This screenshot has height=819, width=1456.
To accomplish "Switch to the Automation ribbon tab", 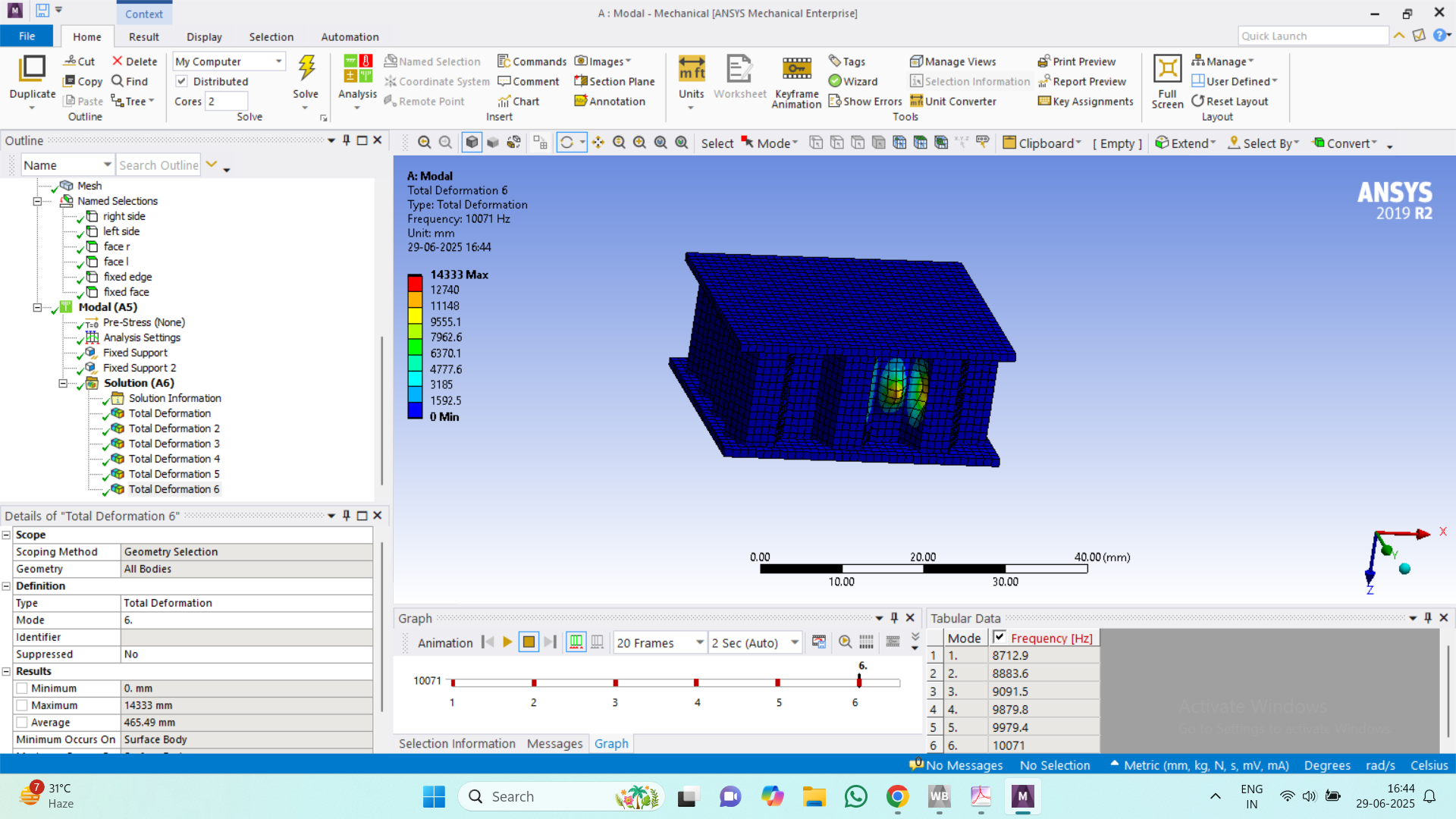I will 350,36.
